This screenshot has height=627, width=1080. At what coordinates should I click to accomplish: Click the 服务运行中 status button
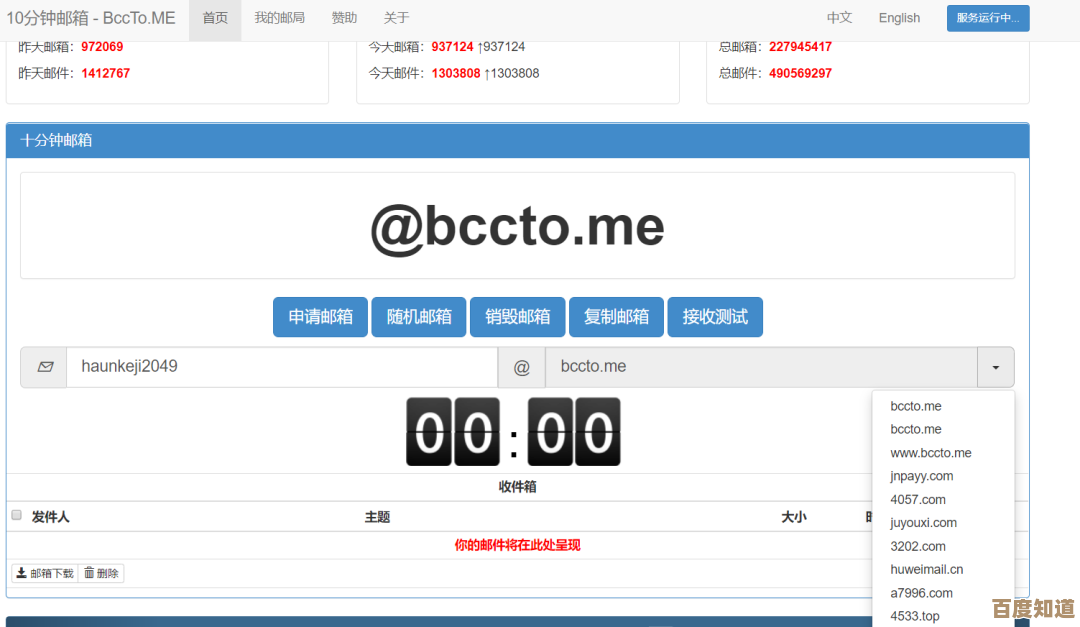pyautogui.click(x=987, y=18)
